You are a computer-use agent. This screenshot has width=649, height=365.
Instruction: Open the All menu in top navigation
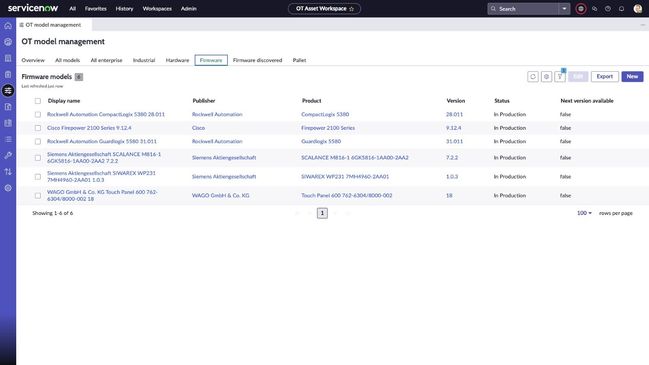[72, 9]
